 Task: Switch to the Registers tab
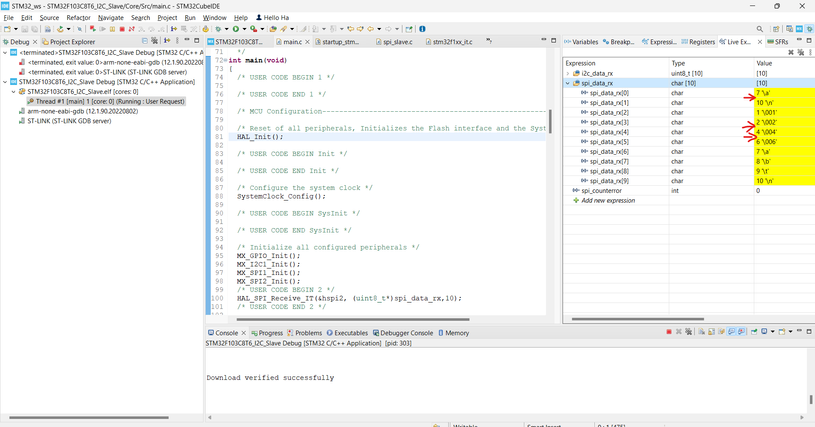click(701, 42)
